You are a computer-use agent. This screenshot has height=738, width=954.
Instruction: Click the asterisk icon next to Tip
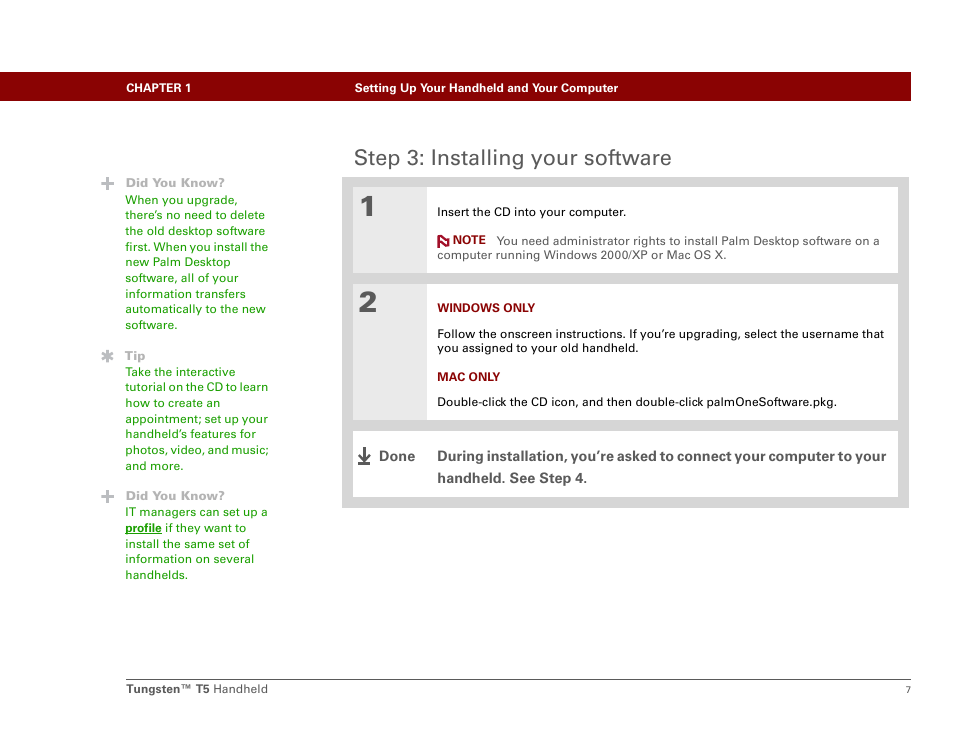coord(108,356)
